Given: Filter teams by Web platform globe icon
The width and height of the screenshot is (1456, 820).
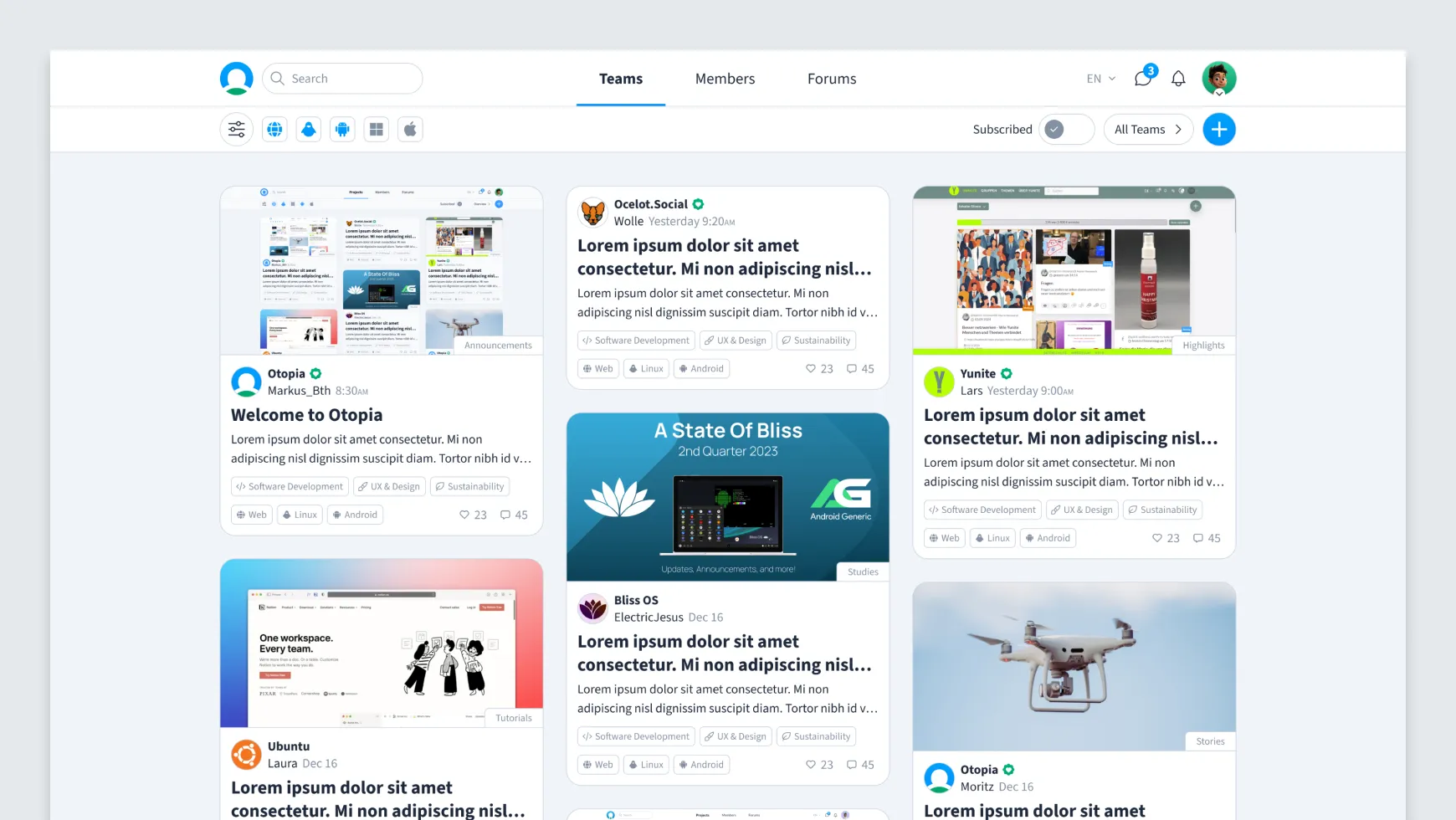Looking at the screenshot, I should [274, 129].
